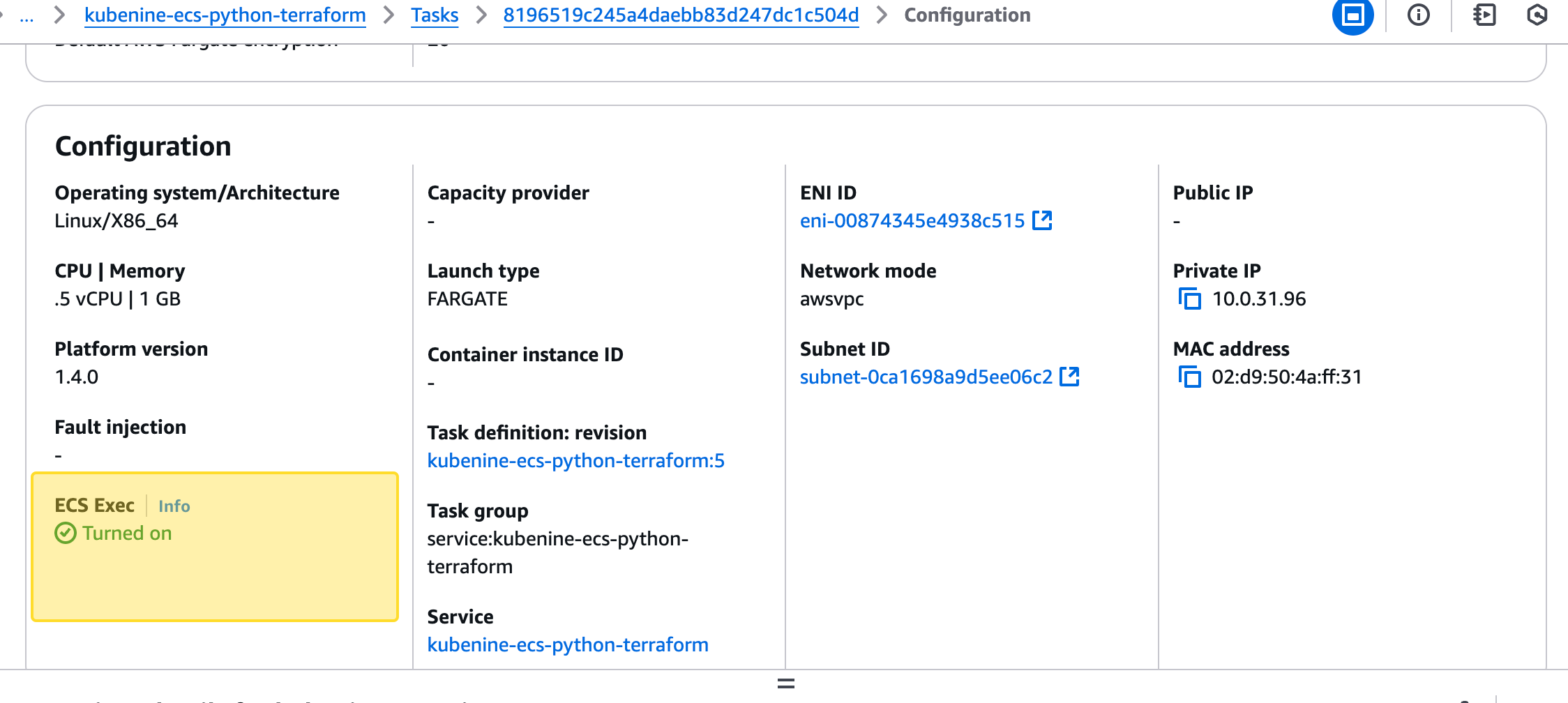Click external link icon beside Subnet ID
This screenshot has height=703, width=1568.
click(1069, 377)
